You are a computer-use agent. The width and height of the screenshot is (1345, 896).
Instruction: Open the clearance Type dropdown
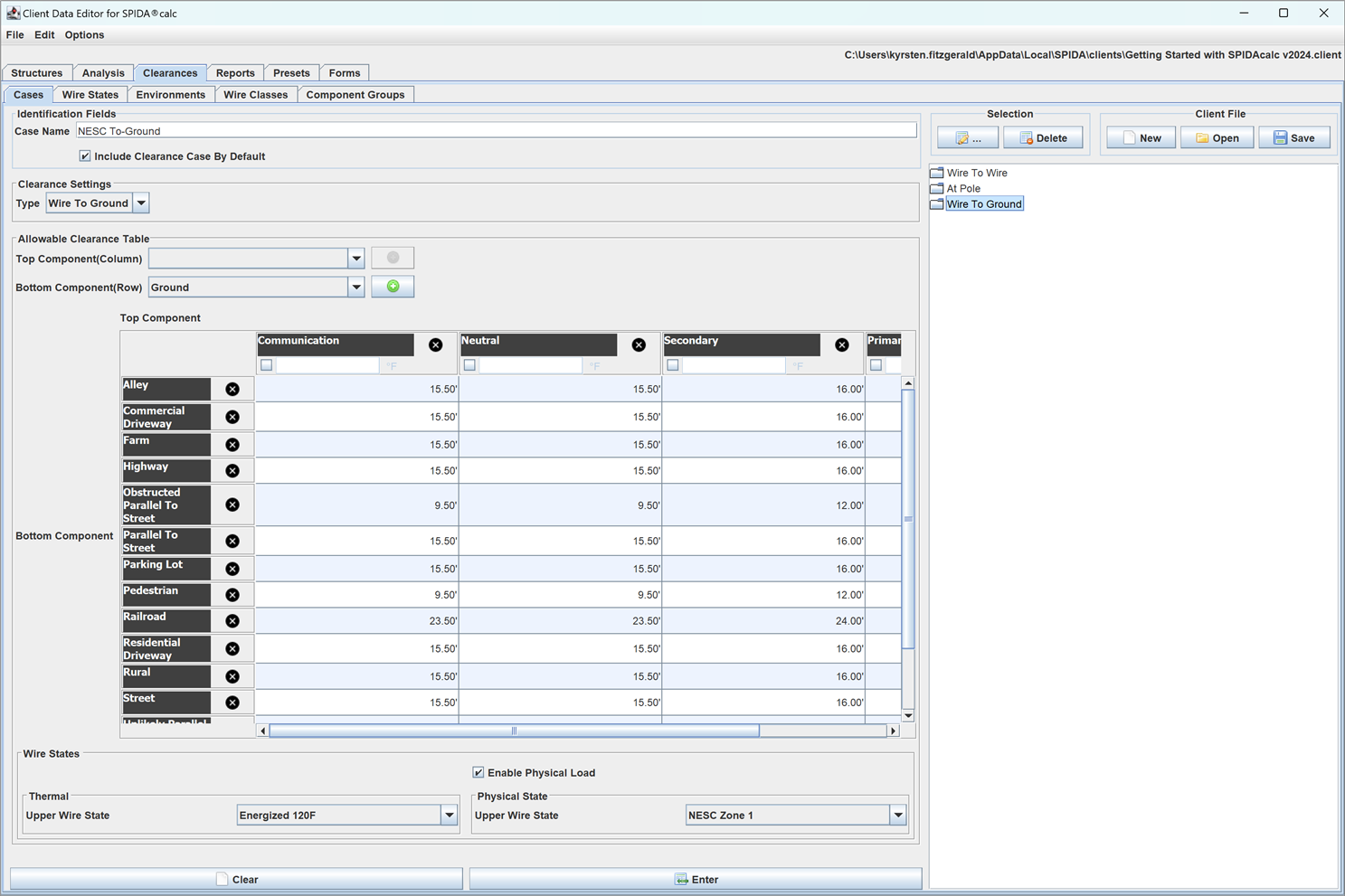click(141, 203)
